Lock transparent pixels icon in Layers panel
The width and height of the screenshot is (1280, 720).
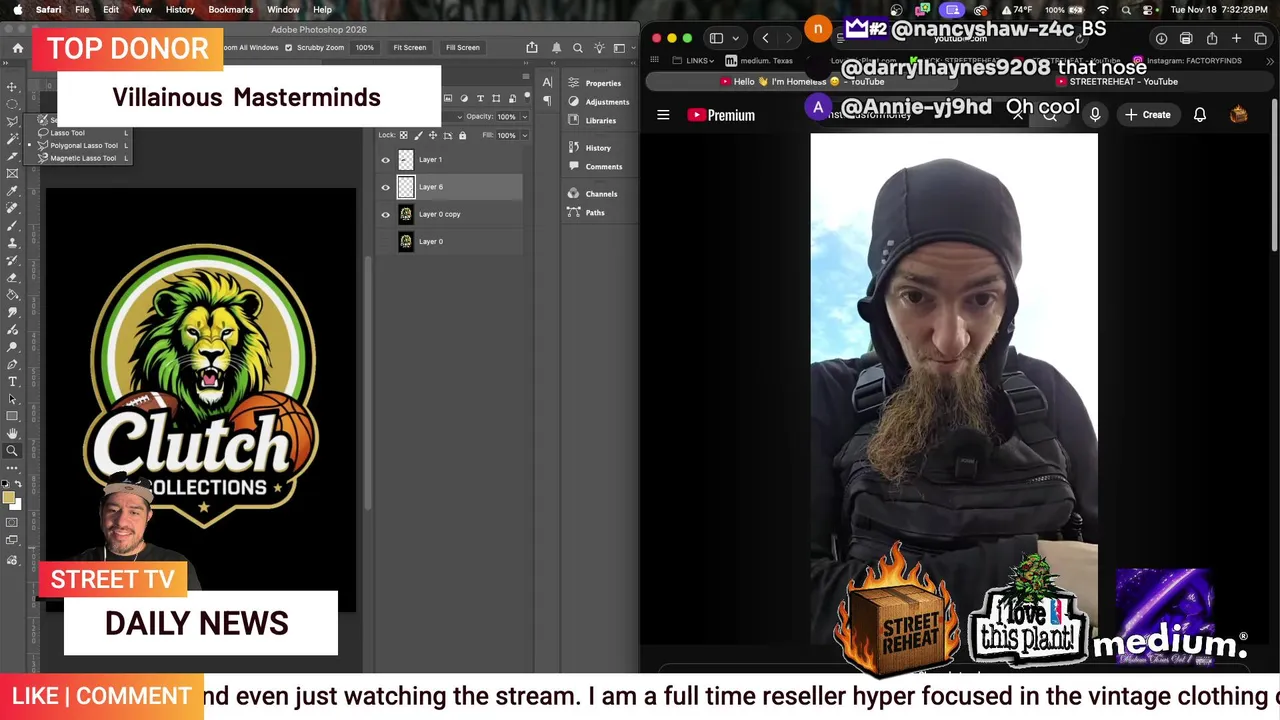(404, 135)
